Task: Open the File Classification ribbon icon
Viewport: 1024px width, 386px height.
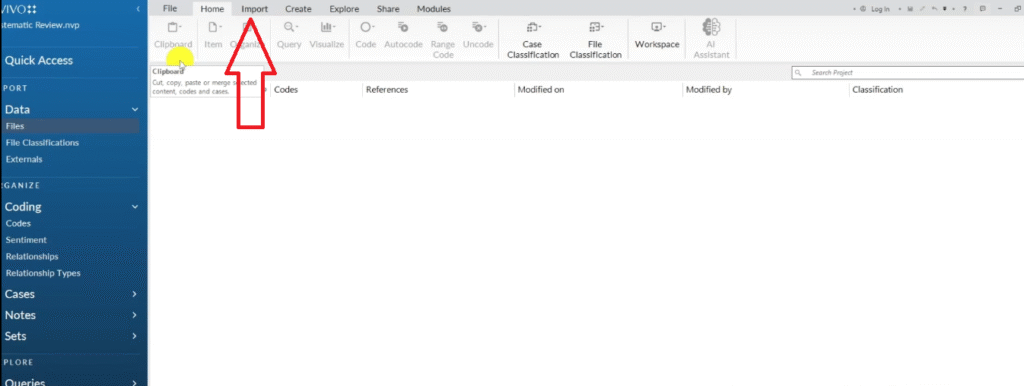Action: click(595, 40)
